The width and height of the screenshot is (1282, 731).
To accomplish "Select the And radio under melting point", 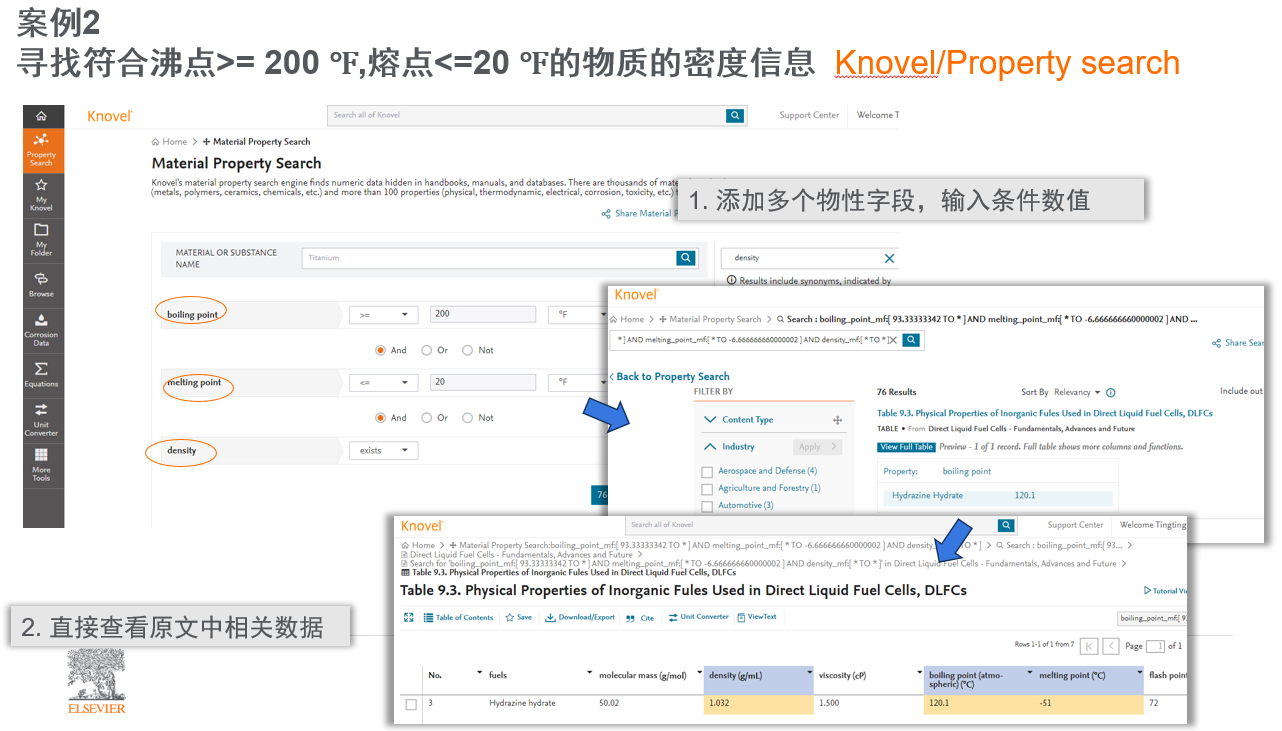I will coord(381,417).
